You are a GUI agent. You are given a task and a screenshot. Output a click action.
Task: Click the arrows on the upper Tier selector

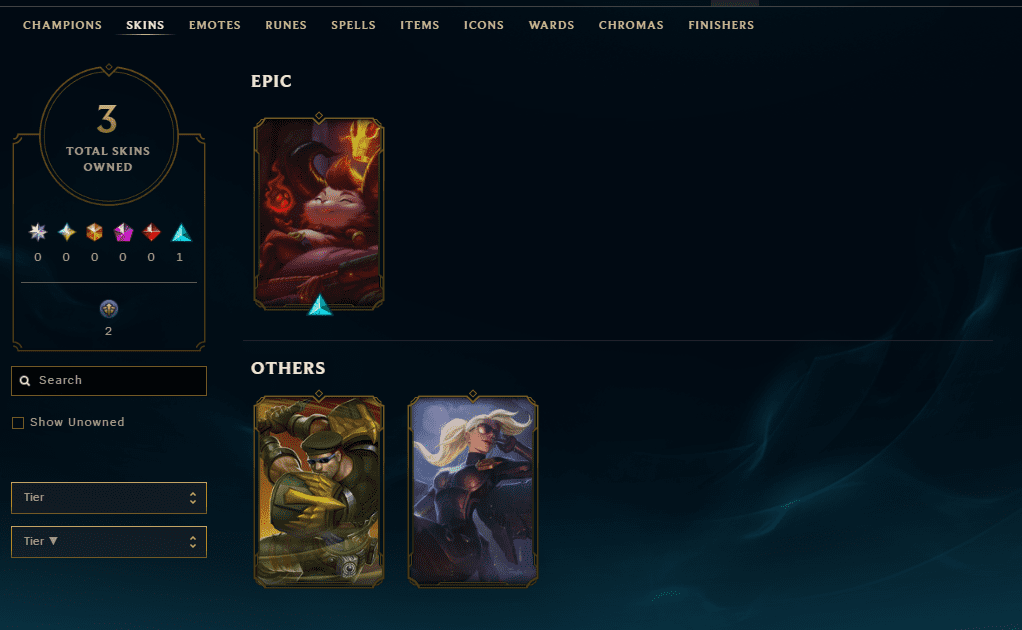(x=193, y=498)
